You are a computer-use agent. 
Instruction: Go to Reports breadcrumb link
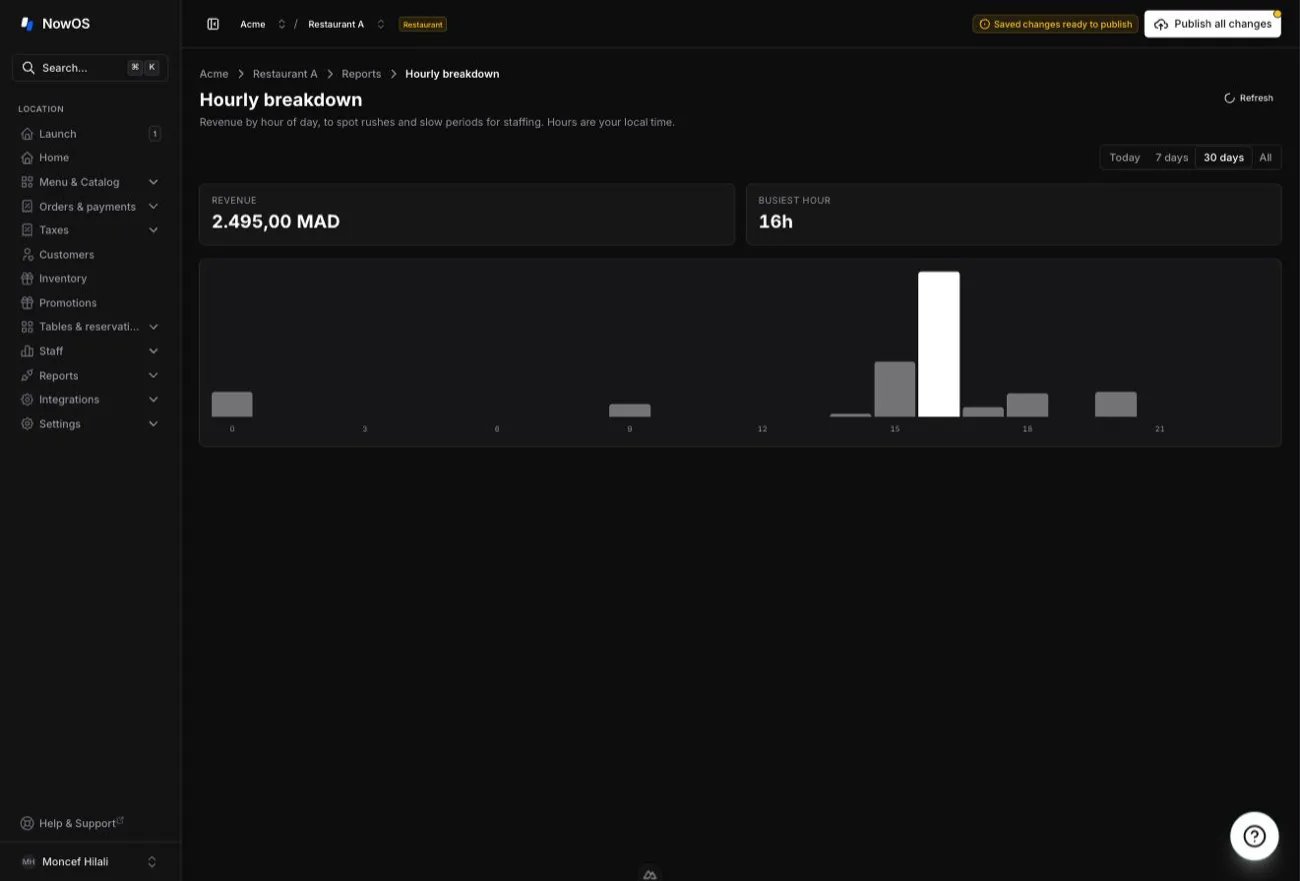click(x=361, y=74)
